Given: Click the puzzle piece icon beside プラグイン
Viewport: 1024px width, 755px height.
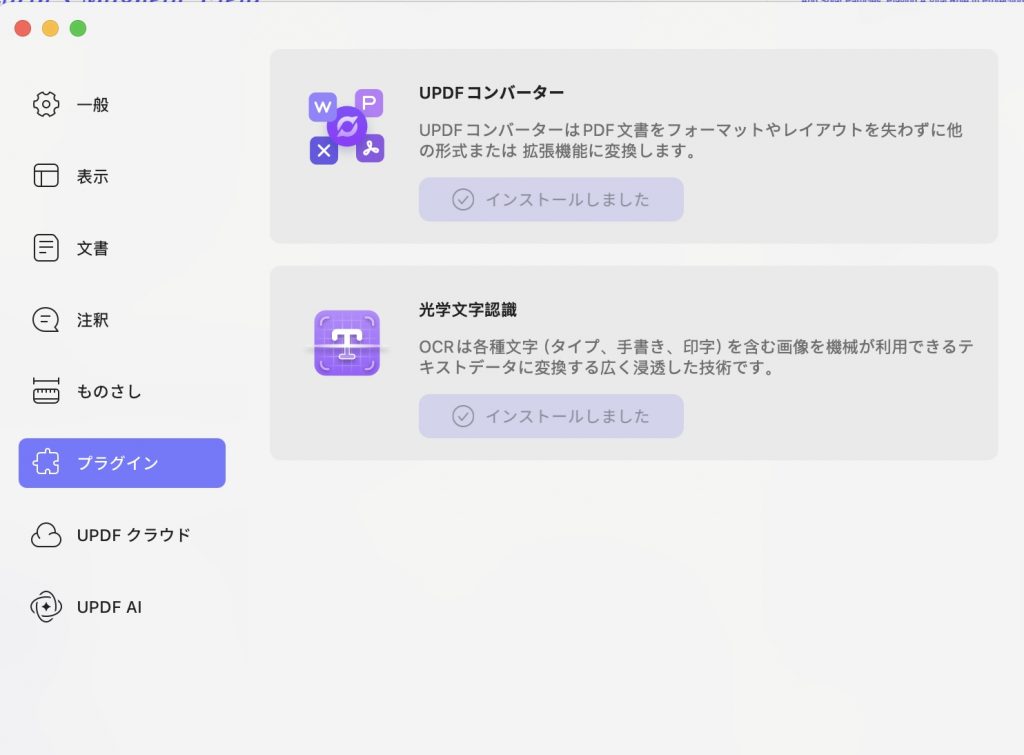Looking at the screenshot, I should 46,462.
